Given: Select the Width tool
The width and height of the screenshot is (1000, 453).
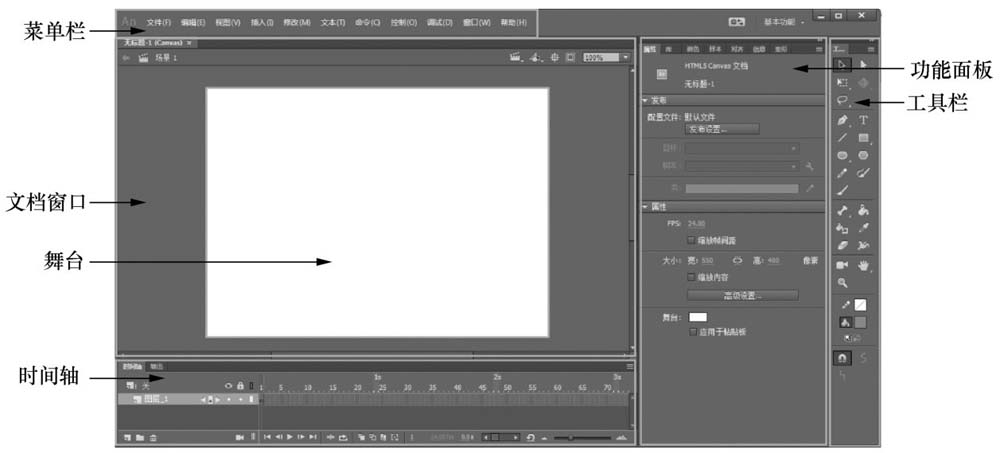Looking at the screenshot, I should pyautogui.click(x=864, y=245).
